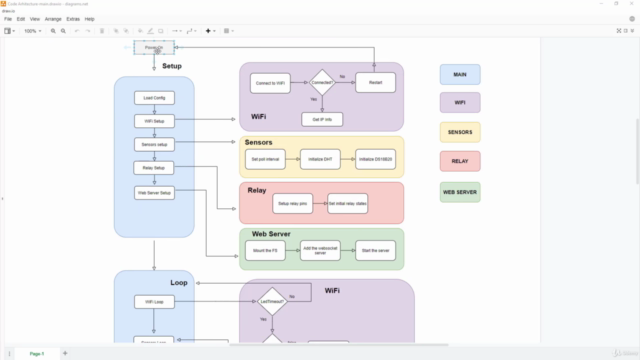The height and width of the screenshot is (360, 640).
Task: Toggle the shadow rectangle tool
Action: point(161,31)
